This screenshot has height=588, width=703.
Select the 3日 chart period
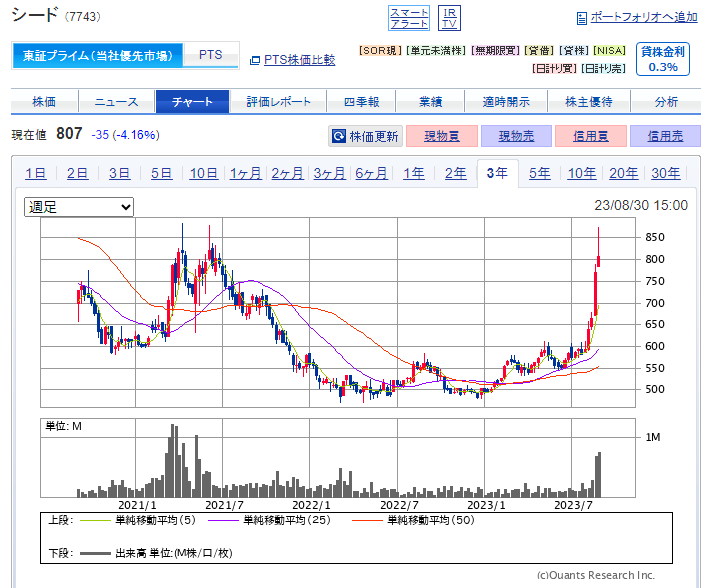119,173
